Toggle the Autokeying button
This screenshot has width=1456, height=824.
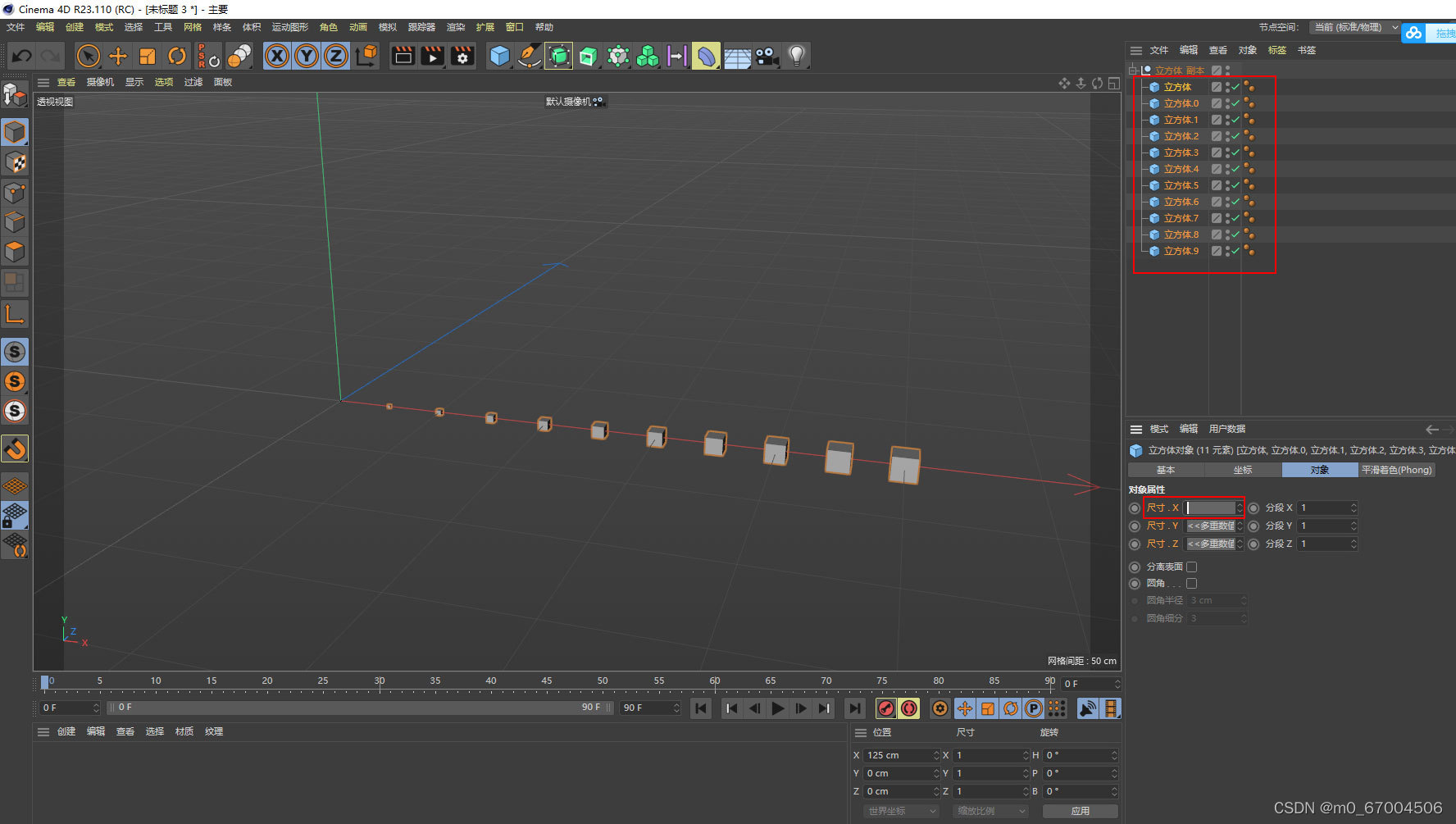point(909,708)
